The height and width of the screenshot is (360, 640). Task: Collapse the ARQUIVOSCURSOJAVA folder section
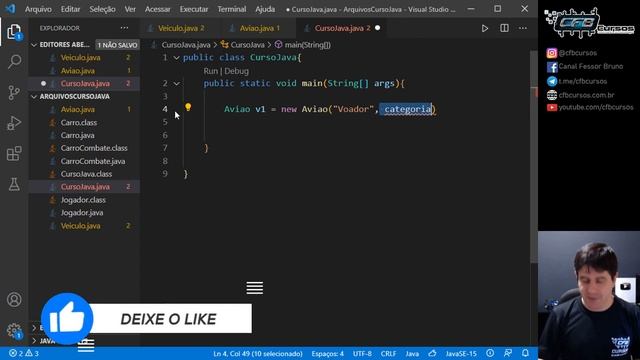tap(34, 97)
